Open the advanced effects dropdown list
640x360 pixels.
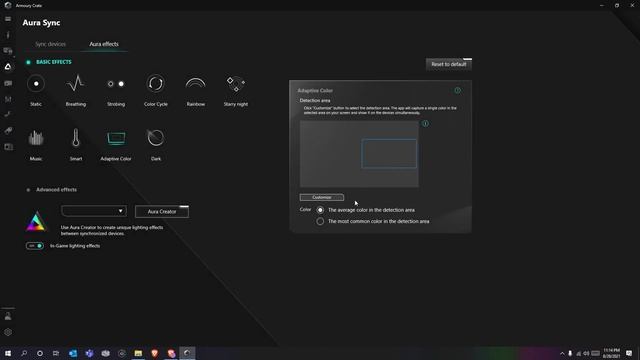[94, 211]
